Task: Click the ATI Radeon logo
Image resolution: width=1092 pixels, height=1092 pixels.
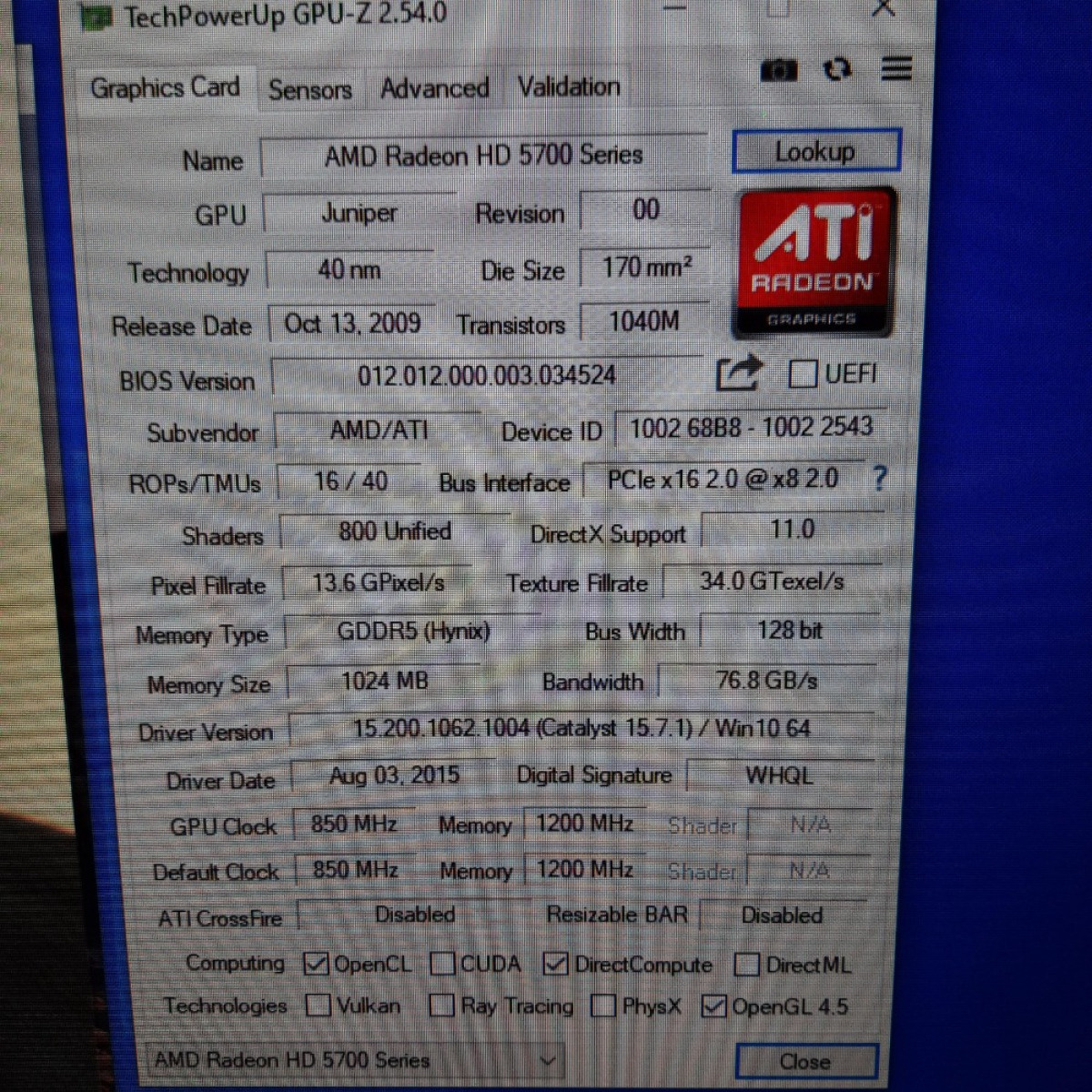Action: pyautogui.click(x=814, y=262)
